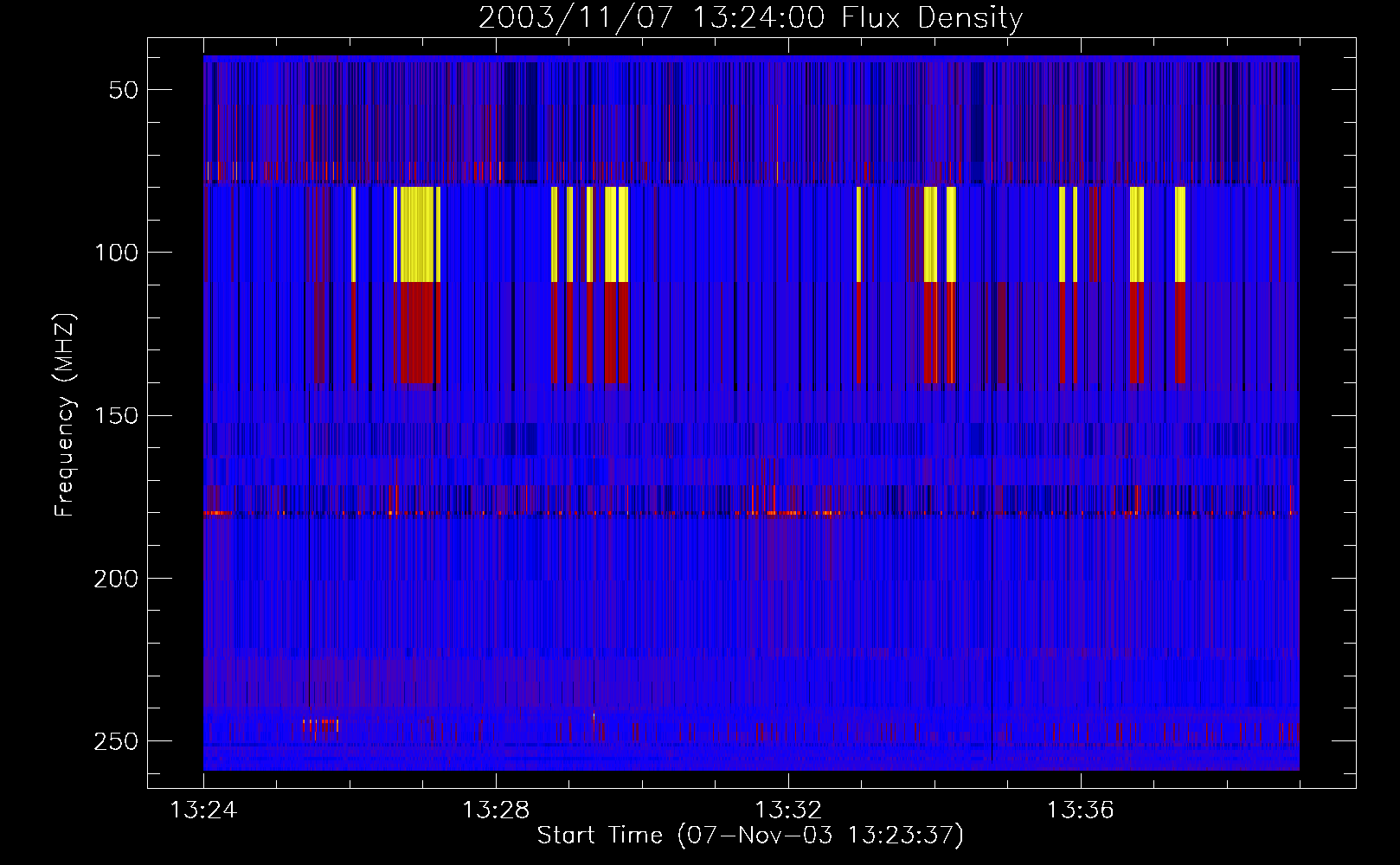This screenshot has height=865, width=1400.
Task: Click the 250 frequency tick label
Action: point(116,741)
